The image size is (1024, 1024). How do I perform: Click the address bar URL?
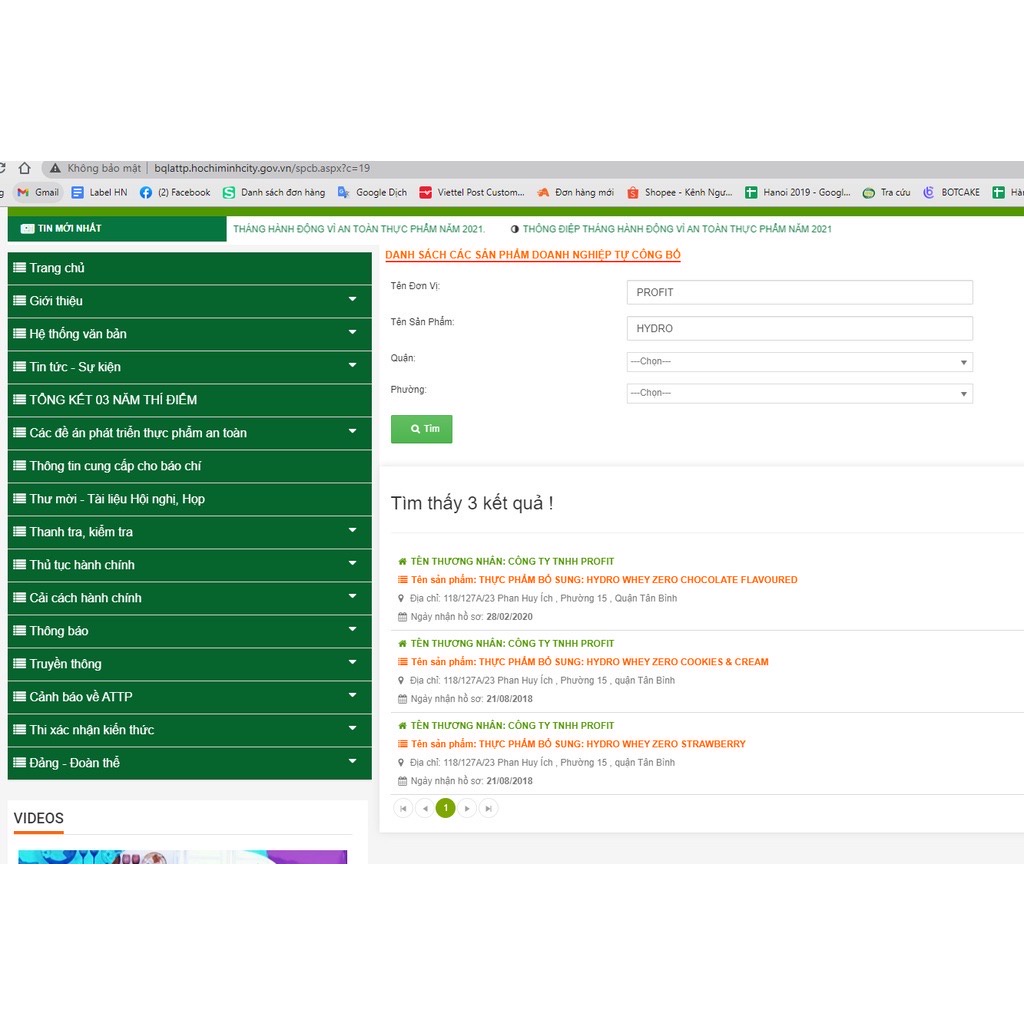pos(262,168)
